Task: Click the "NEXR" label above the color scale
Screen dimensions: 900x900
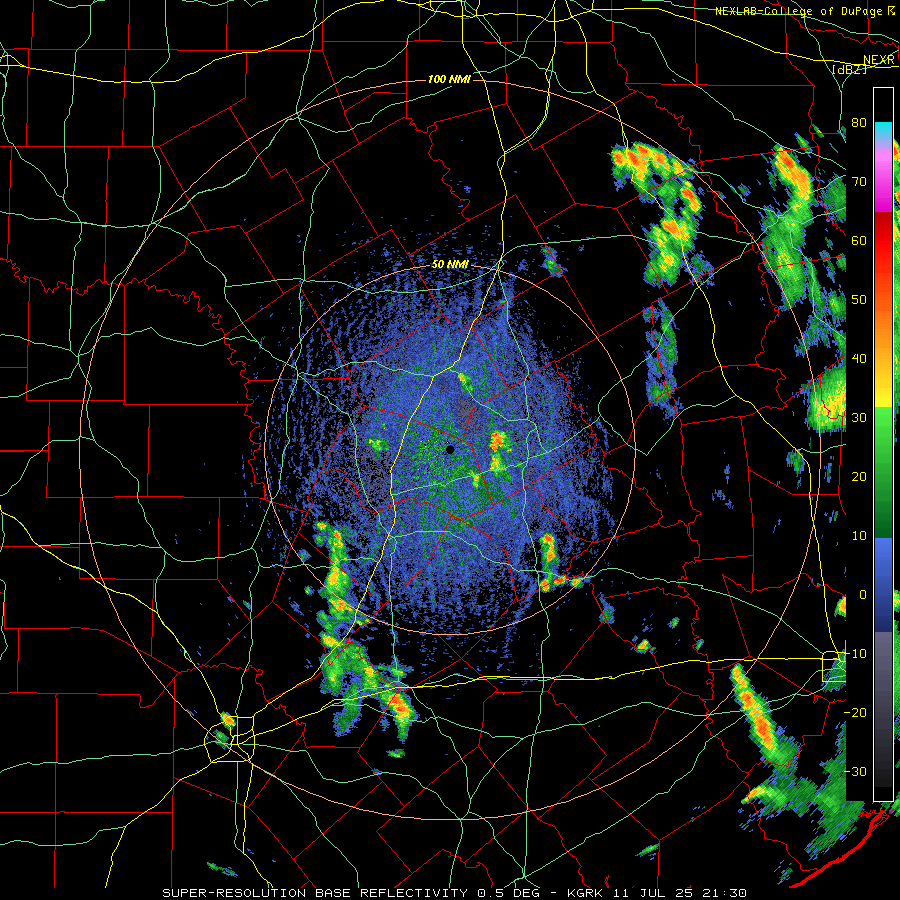Action: [x=879, y=60]
